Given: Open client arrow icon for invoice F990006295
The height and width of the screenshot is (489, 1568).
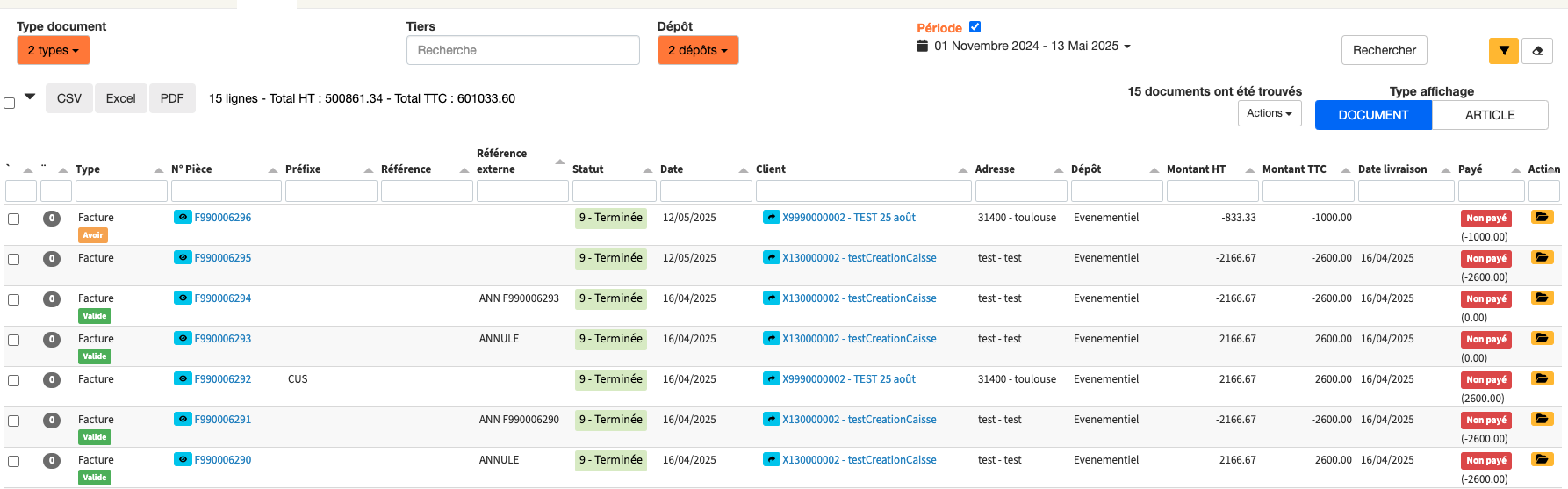Looking at the screenshot, I should pos(771,258).
